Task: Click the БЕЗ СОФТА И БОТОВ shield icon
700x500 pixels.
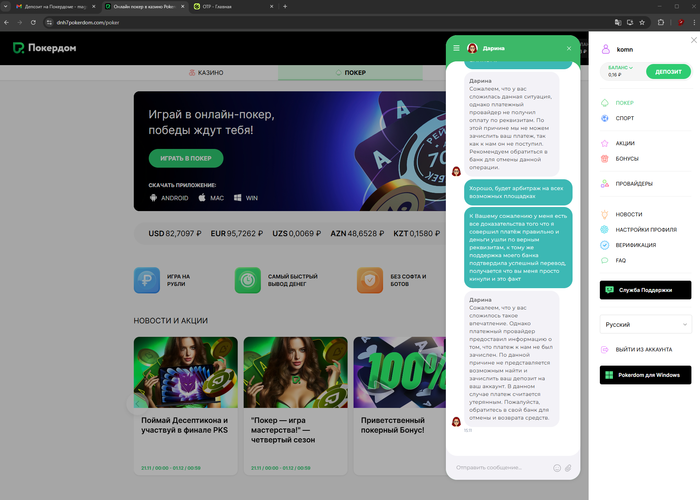Action: point(370,280)
